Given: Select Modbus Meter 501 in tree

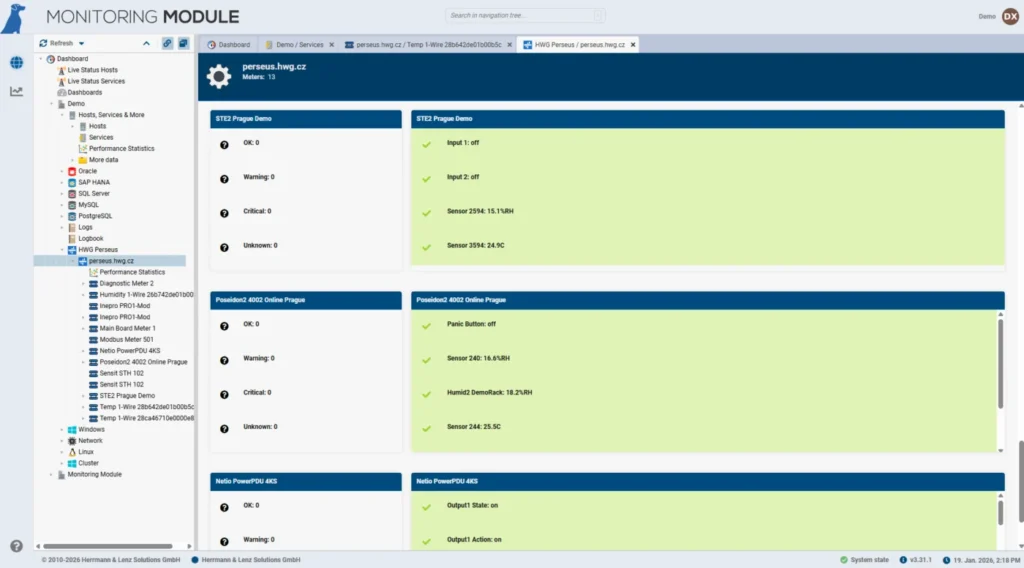Looking at the screenshot, I should [x=126, y=339].
